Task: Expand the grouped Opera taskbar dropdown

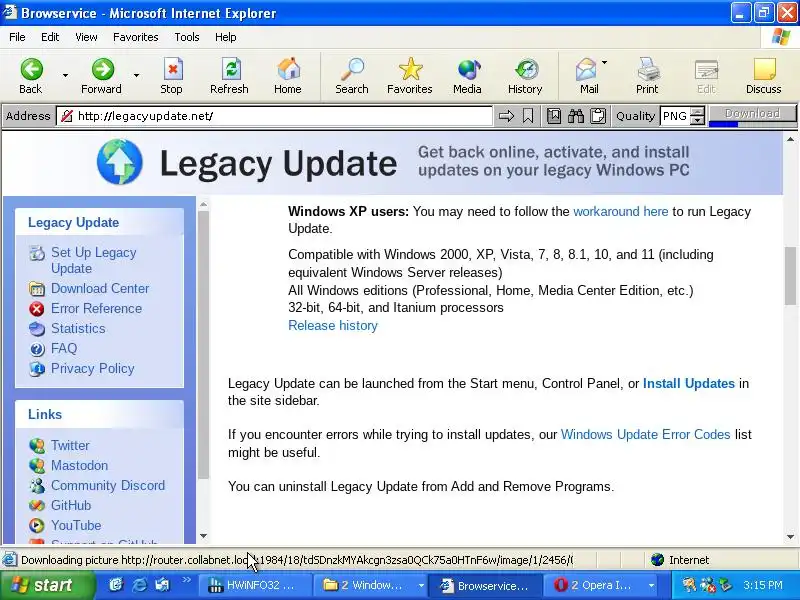Action: 652,586
